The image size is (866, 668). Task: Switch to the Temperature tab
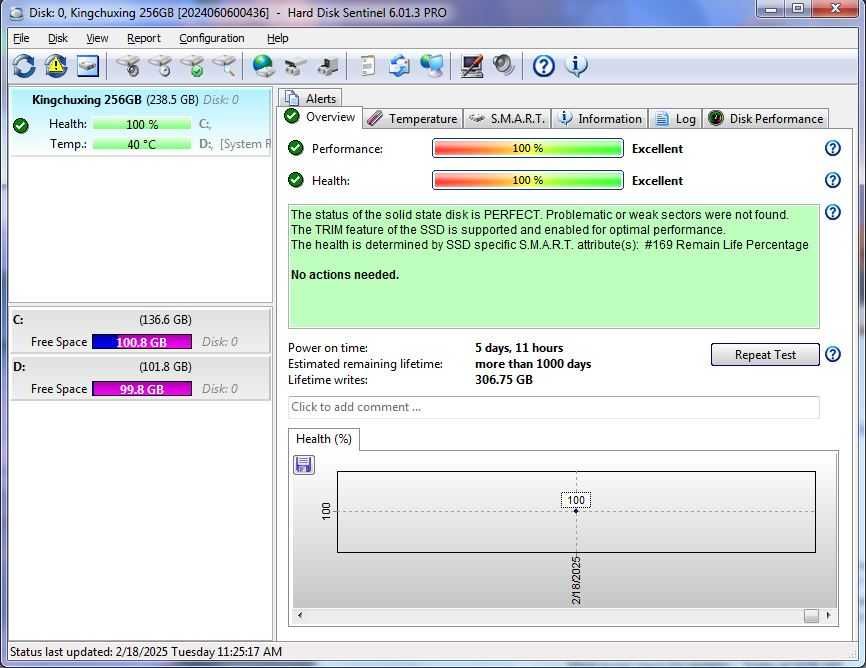click(x=413, y=119)
